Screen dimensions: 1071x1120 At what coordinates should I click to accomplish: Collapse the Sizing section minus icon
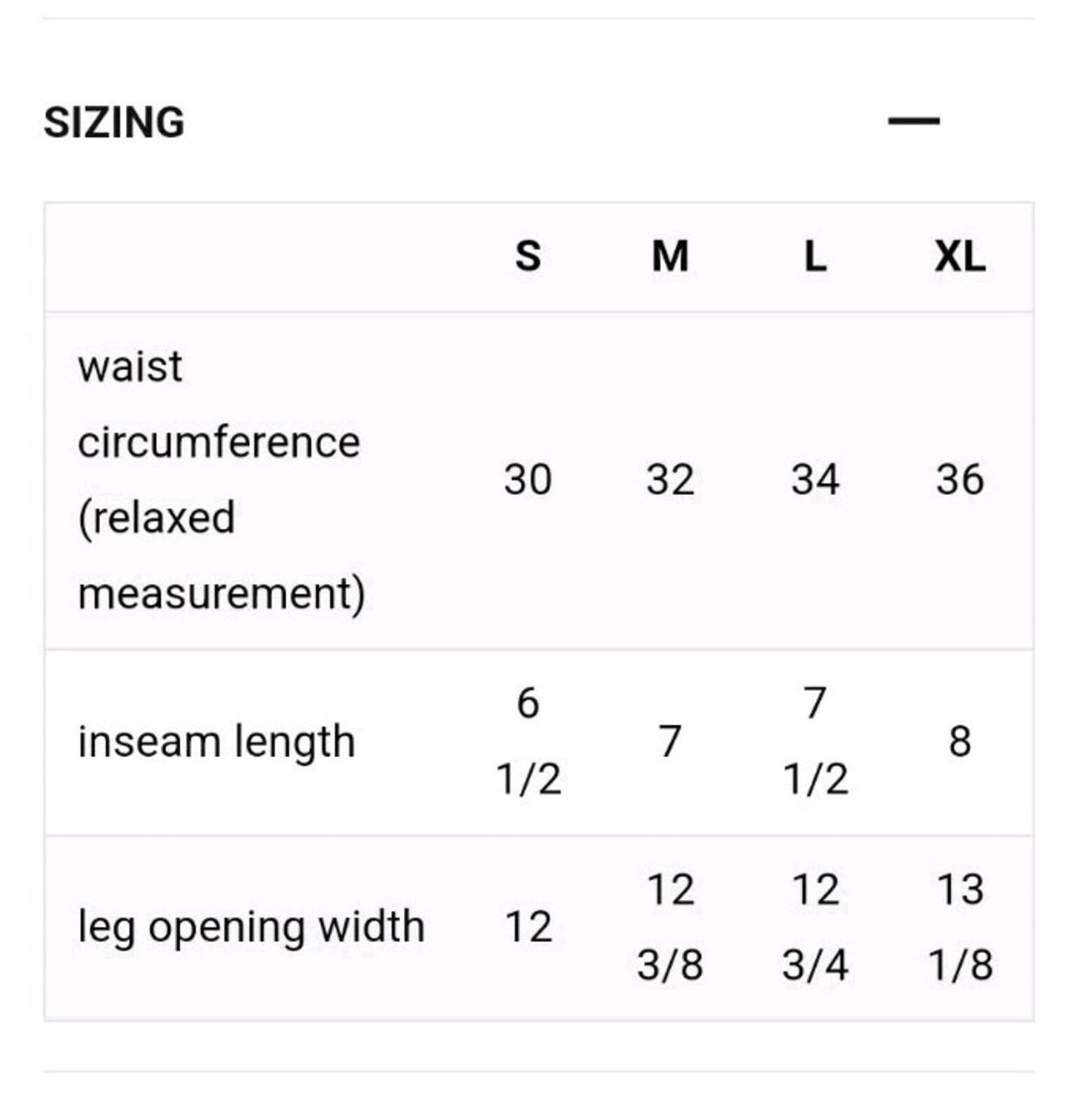pos(913,120)
